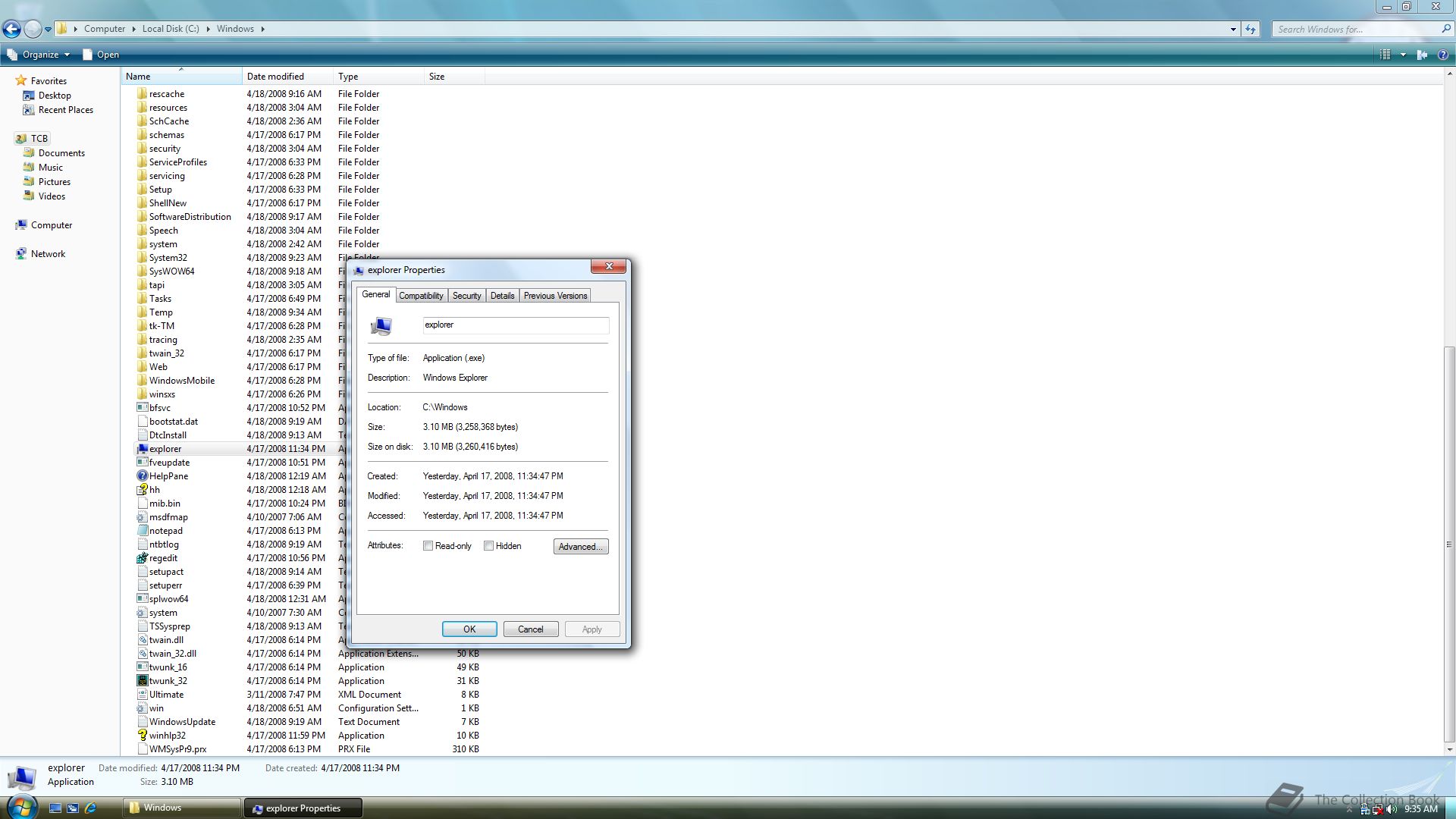Sort by Name column header

(x=182, y=77)
